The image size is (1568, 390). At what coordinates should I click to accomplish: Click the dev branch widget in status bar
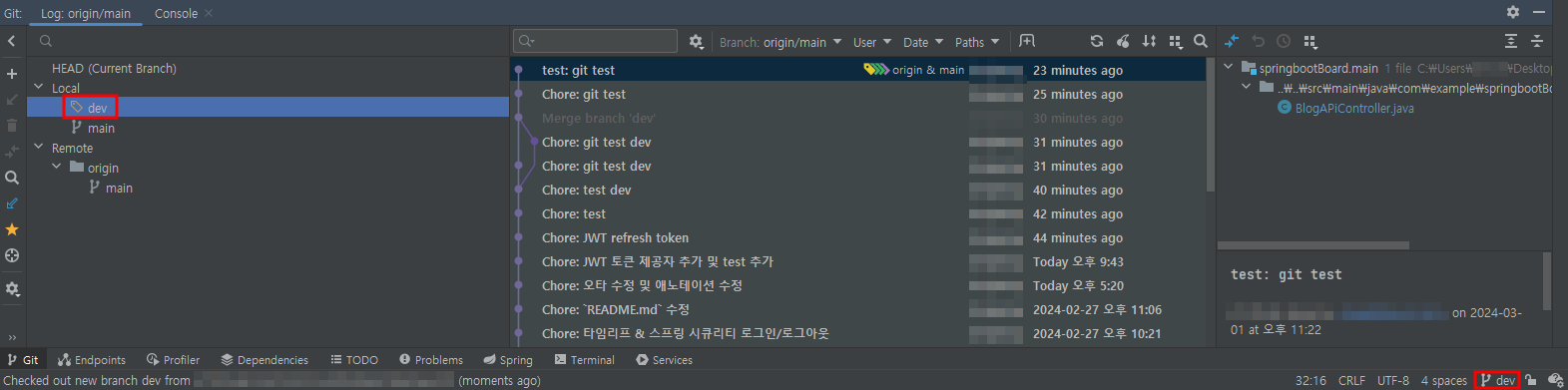pos(1498,380)
